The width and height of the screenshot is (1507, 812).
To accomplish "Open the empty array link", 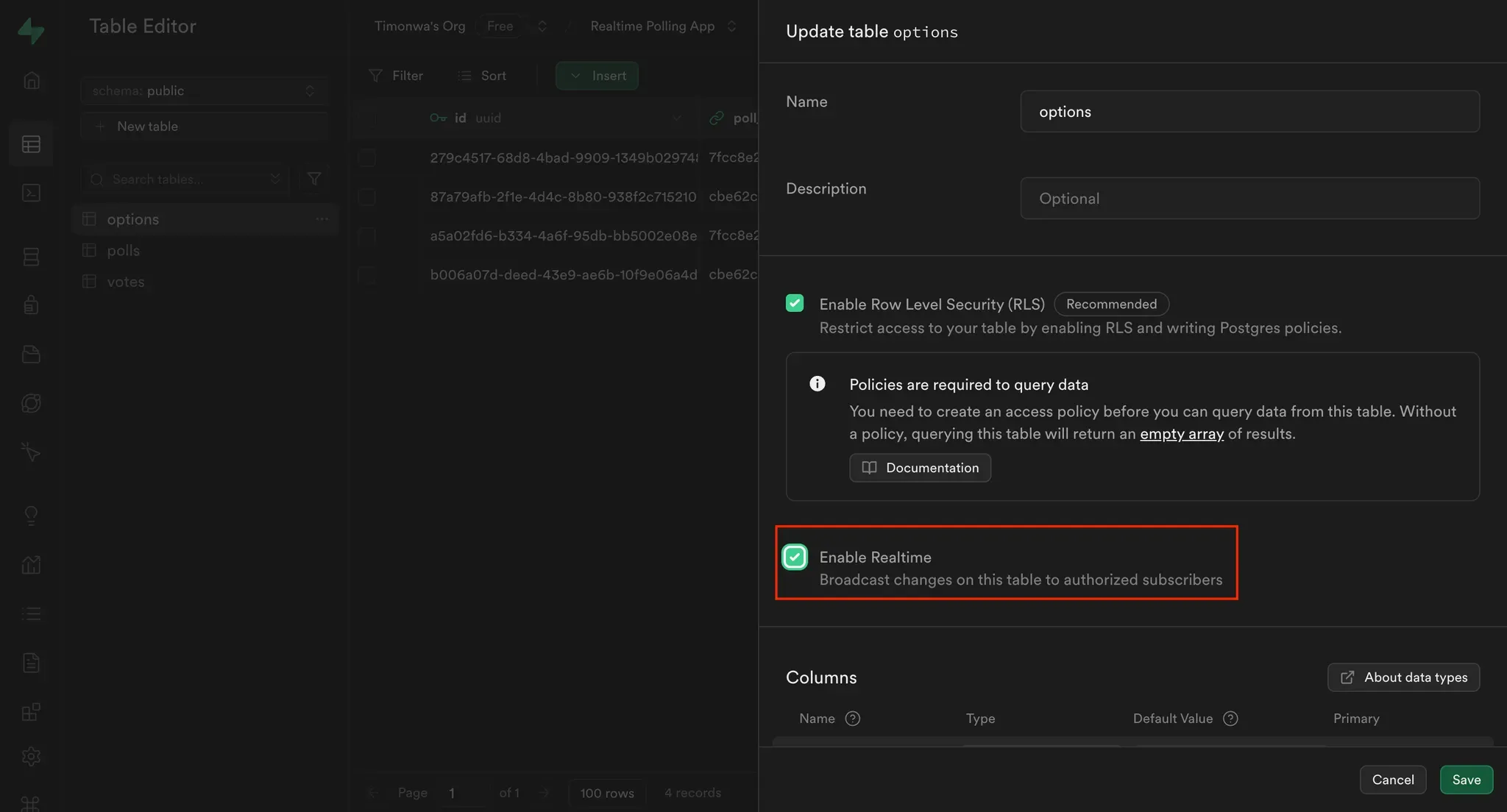I will pyautogui.click(x=1181, y=434).
